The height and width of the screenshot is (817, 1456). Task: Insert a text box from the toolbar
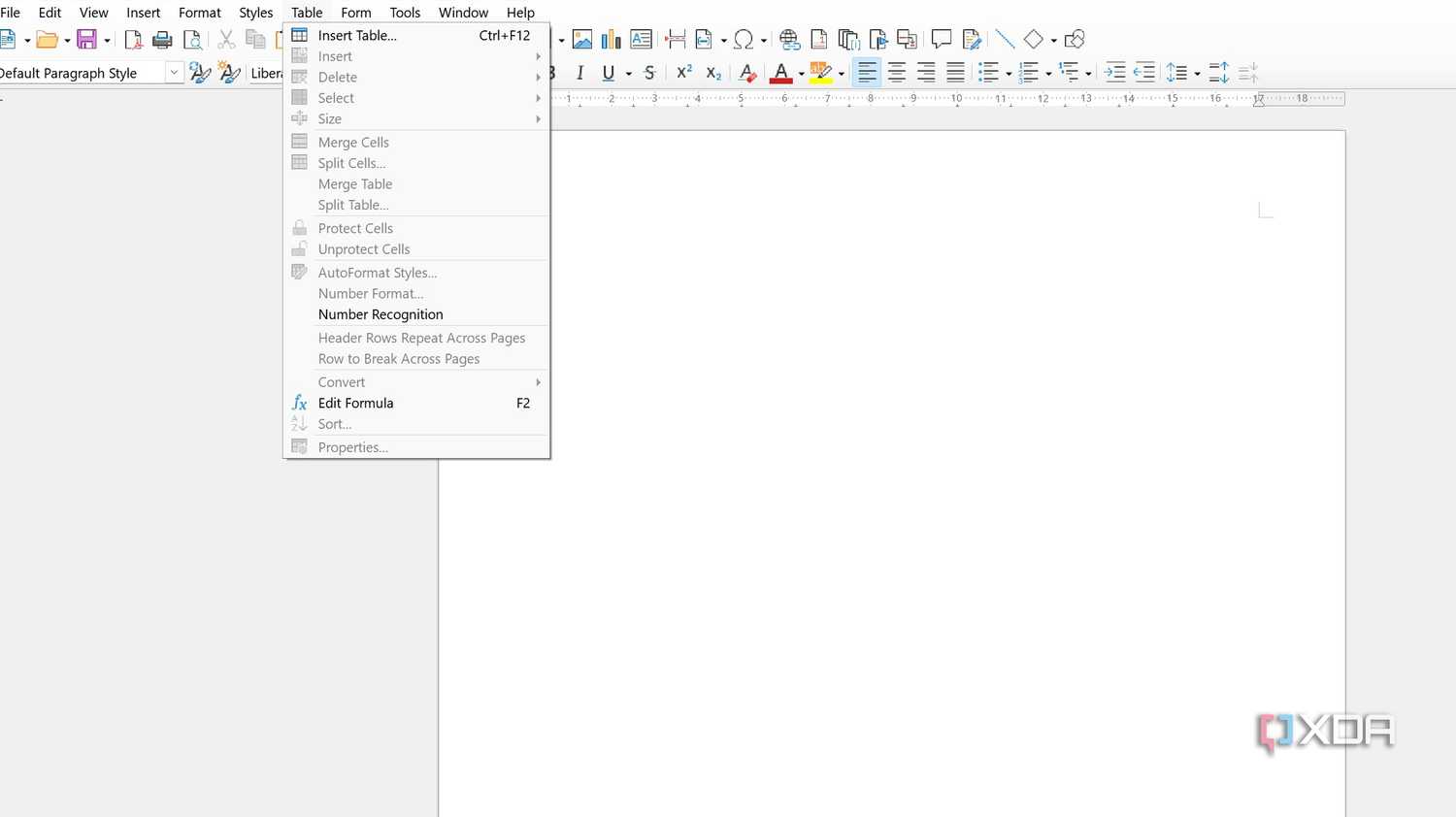(x=641, y=40)
